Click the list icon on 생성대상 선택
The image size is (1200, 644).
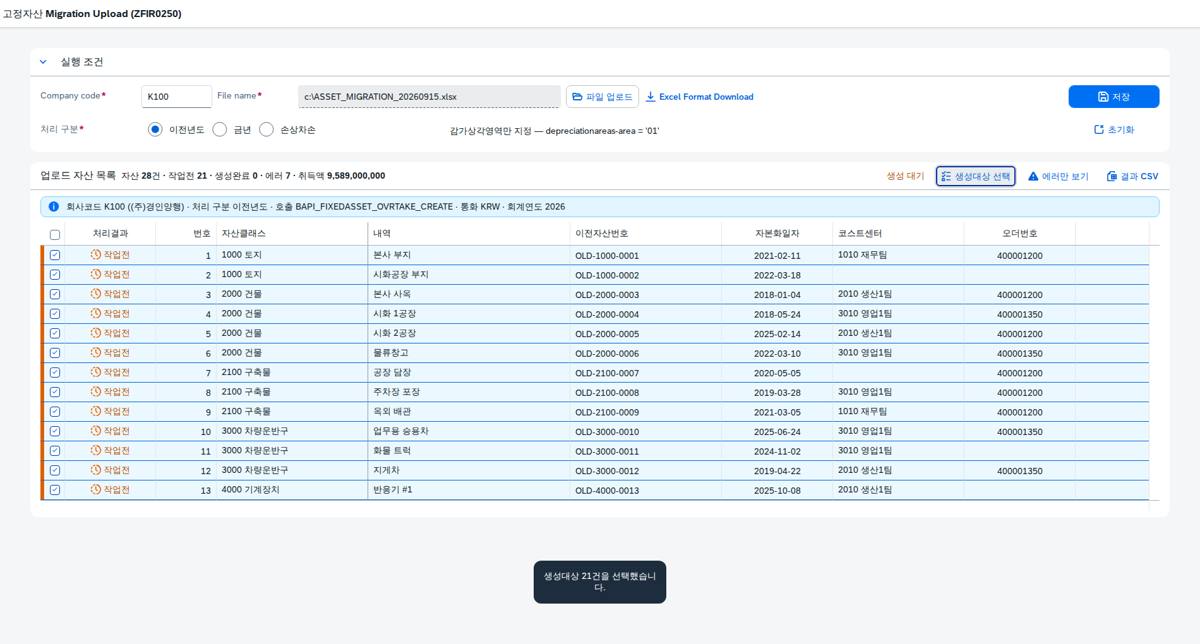click(946, 176)
